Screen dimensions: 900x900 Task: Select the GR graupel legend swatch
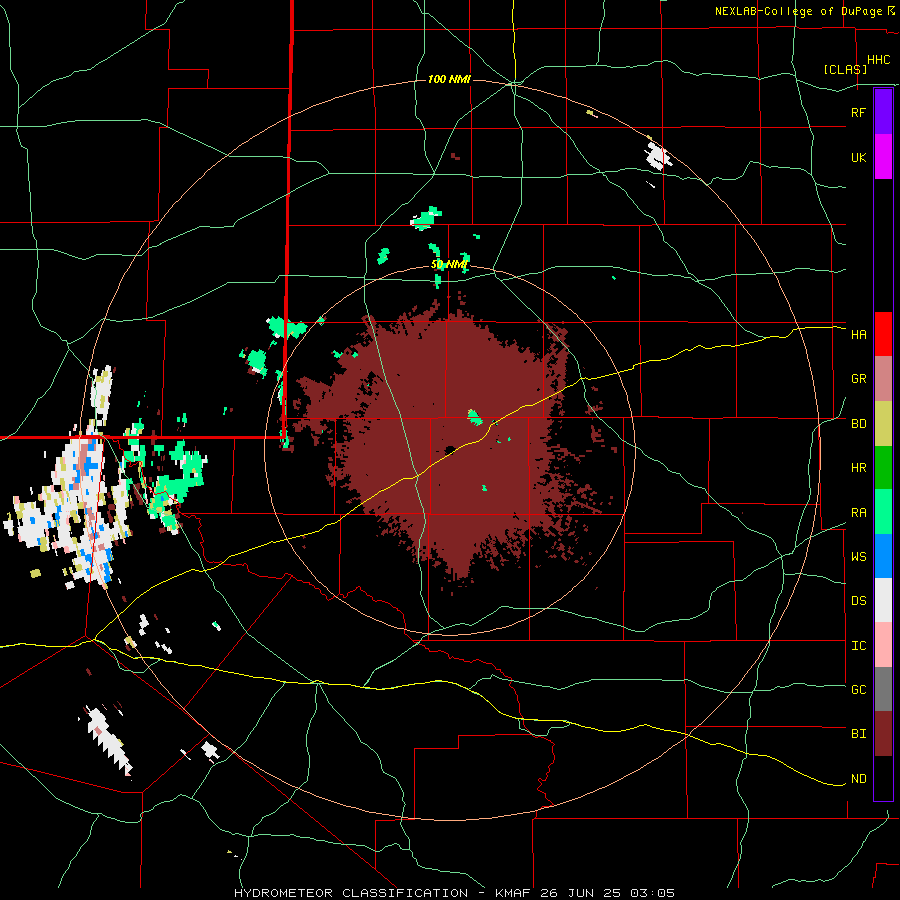coord(883,379)
